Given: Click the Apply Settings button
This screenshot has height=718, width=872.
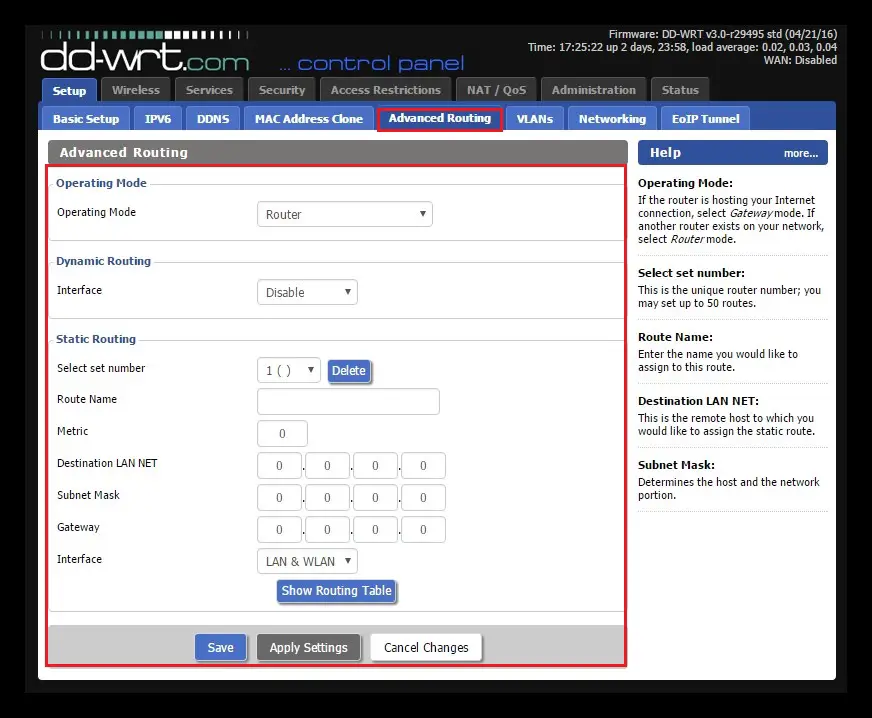Looking at the screenshot, I should (309, 647).
